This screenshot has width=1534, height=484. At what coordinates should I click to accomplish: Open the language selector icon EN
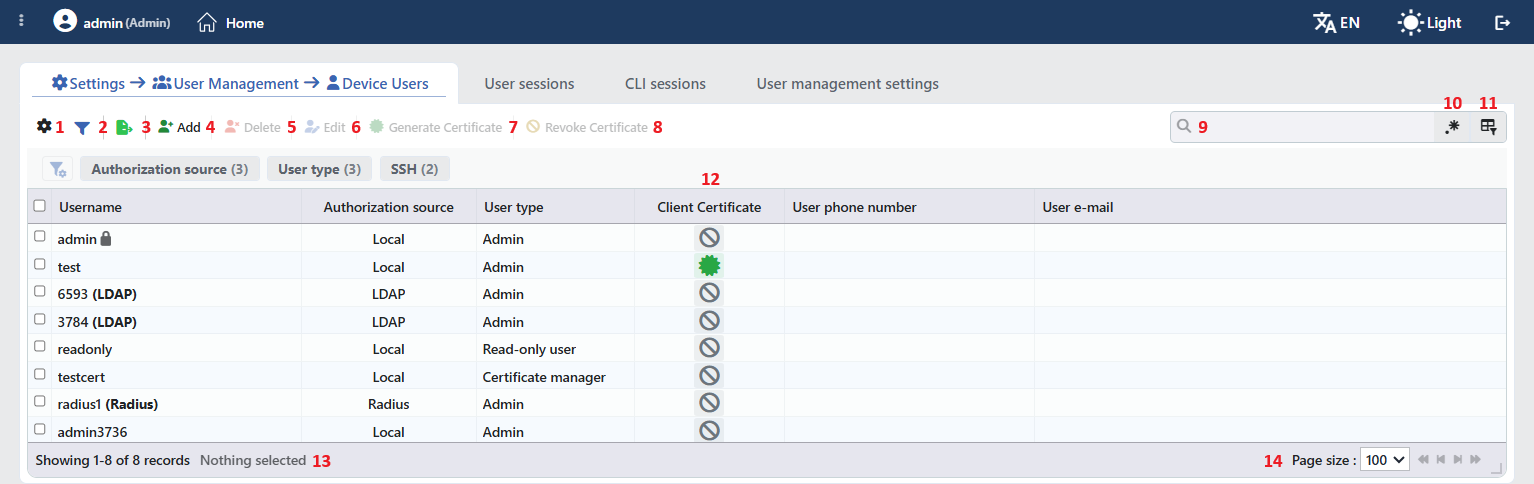[x=1336, y=22]
